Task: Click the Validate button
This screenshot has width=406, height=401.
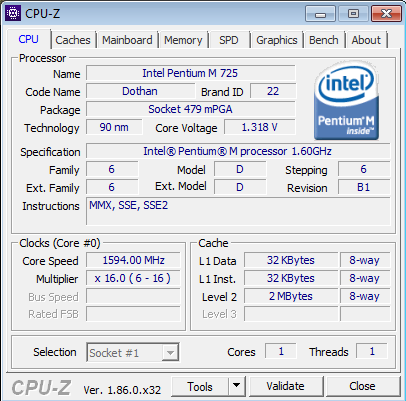Action: pos(286,386)
